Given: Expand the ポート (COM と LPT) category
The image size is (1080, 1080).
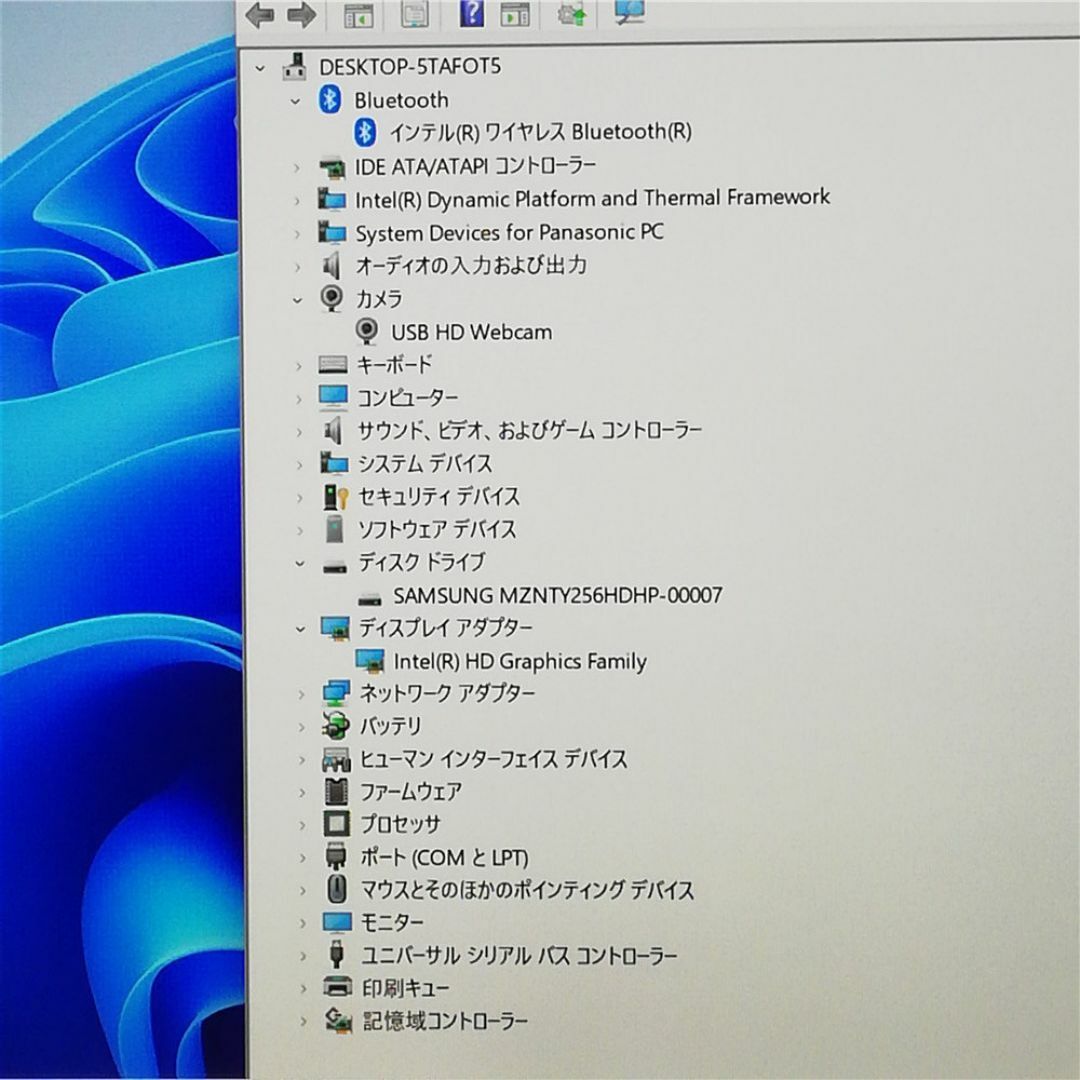Looking at the screenshot, I should pyautogui.click(x=302, y=858).
